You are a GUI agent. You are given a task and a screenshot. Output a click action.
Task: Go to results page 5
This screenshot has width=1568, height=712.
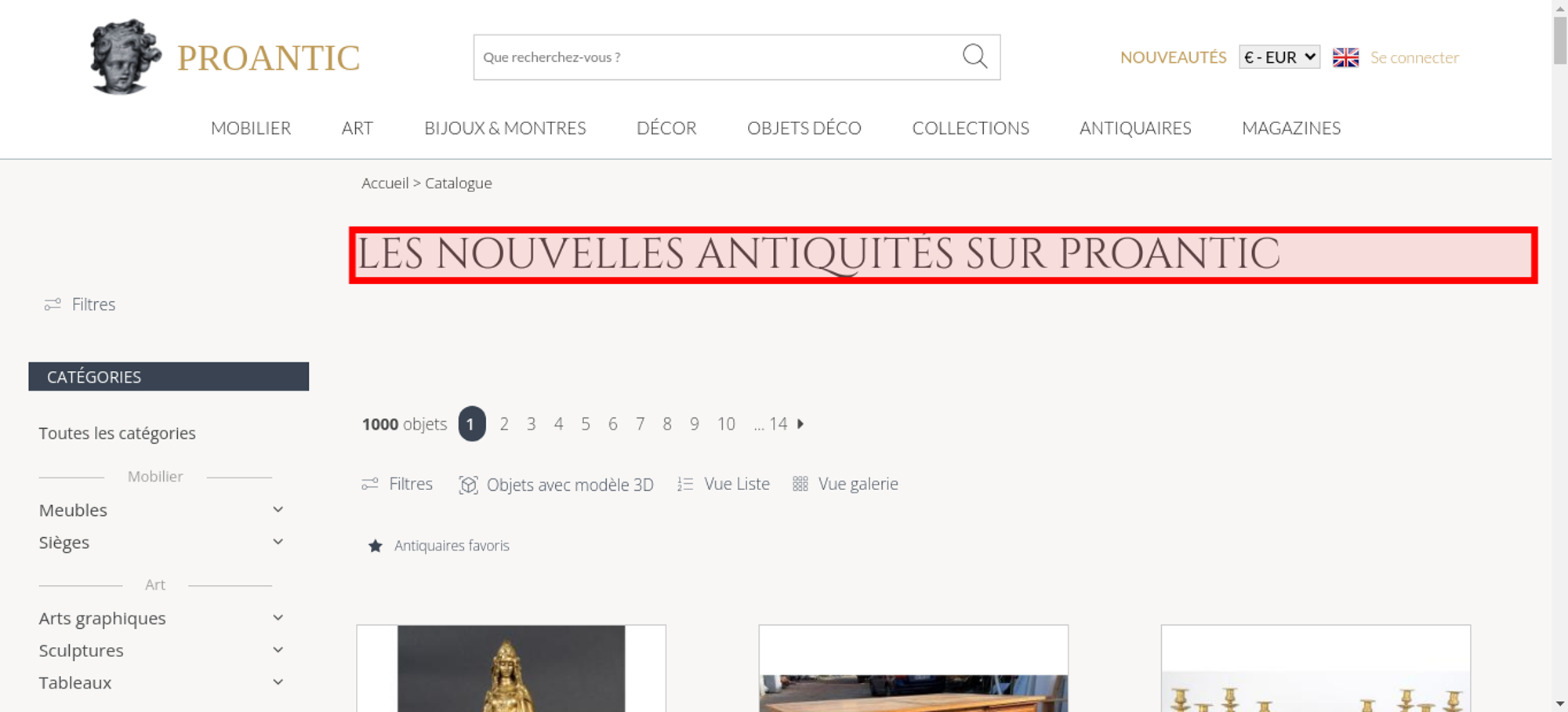point(586,423)
